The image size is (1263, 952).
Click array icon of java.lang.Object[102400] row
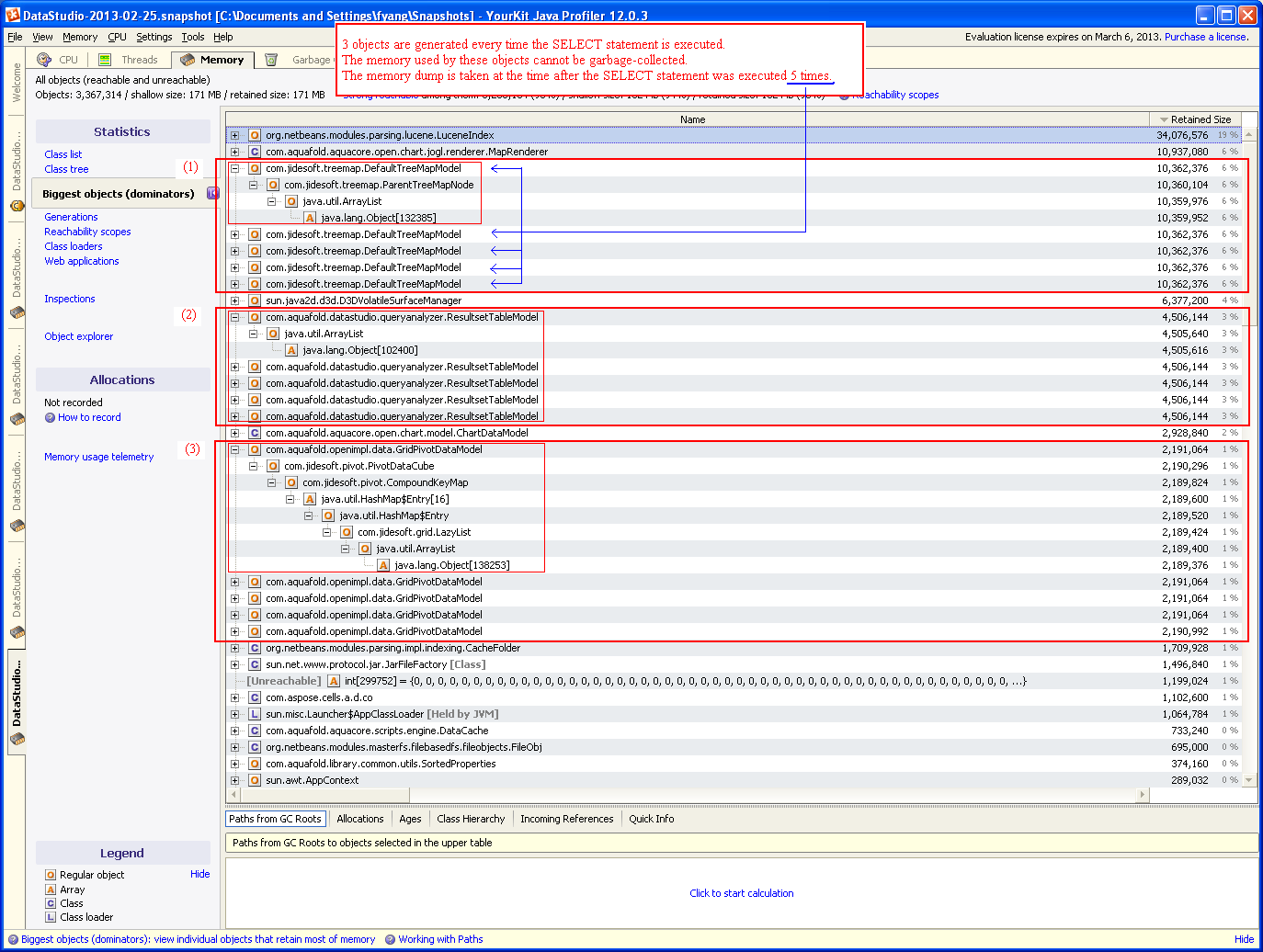point(291,350)
